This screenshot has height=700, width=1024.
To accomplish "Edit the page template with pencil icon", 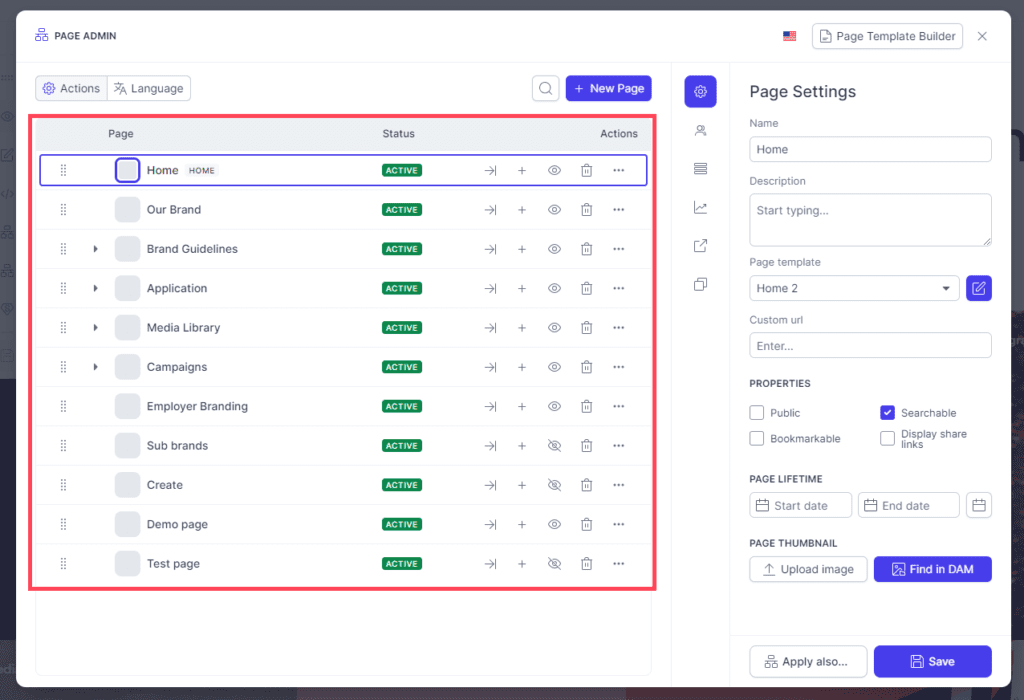I will pyautogui.click(x=978, y=288).
